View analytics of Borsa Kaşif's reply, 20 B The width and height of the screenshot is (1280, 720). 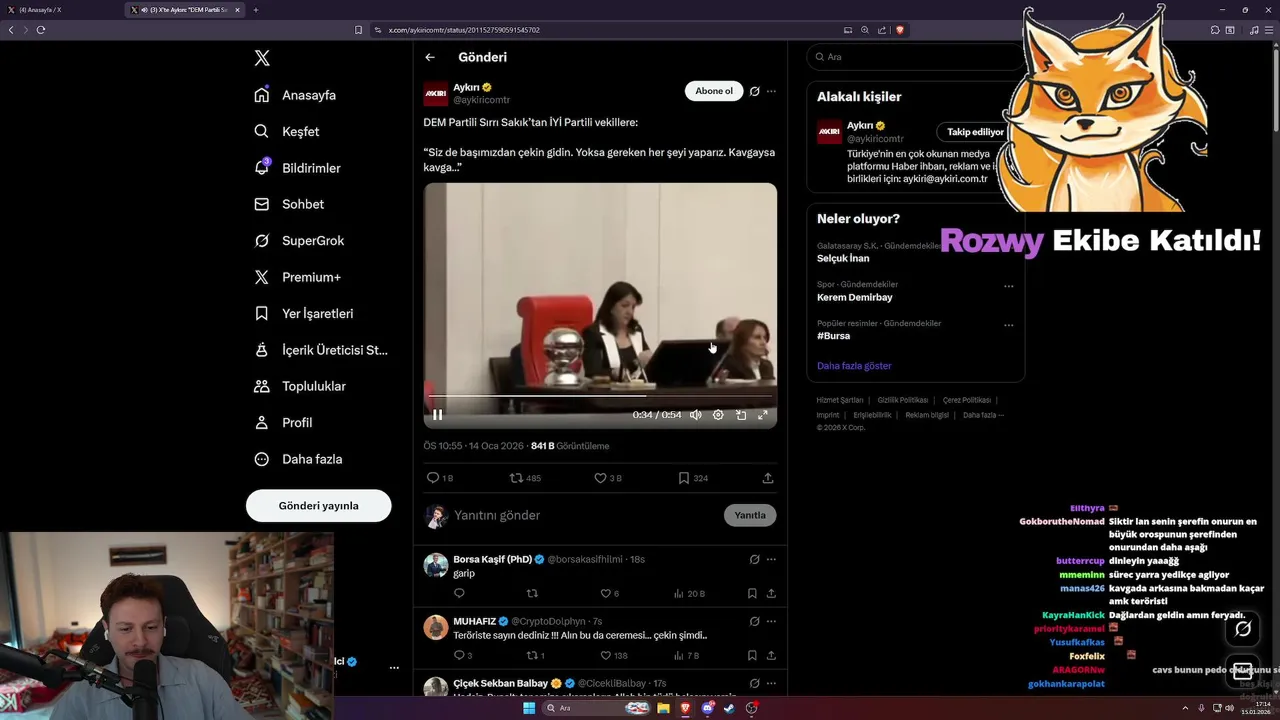click(689, 593)
